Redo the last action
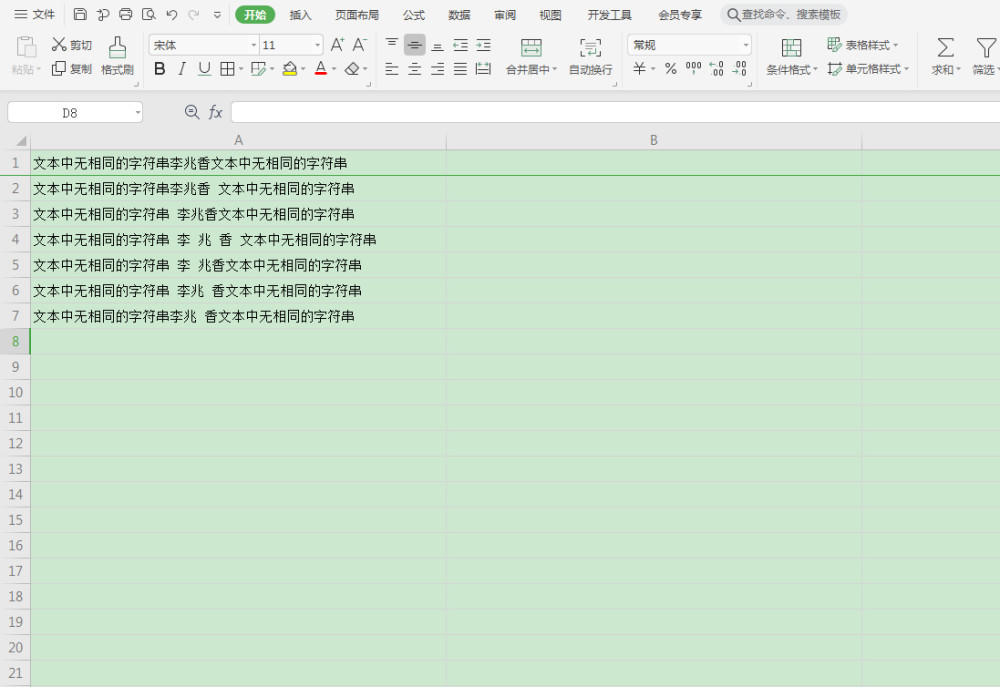The image size is (1000, 687). [x=194, y=14]
